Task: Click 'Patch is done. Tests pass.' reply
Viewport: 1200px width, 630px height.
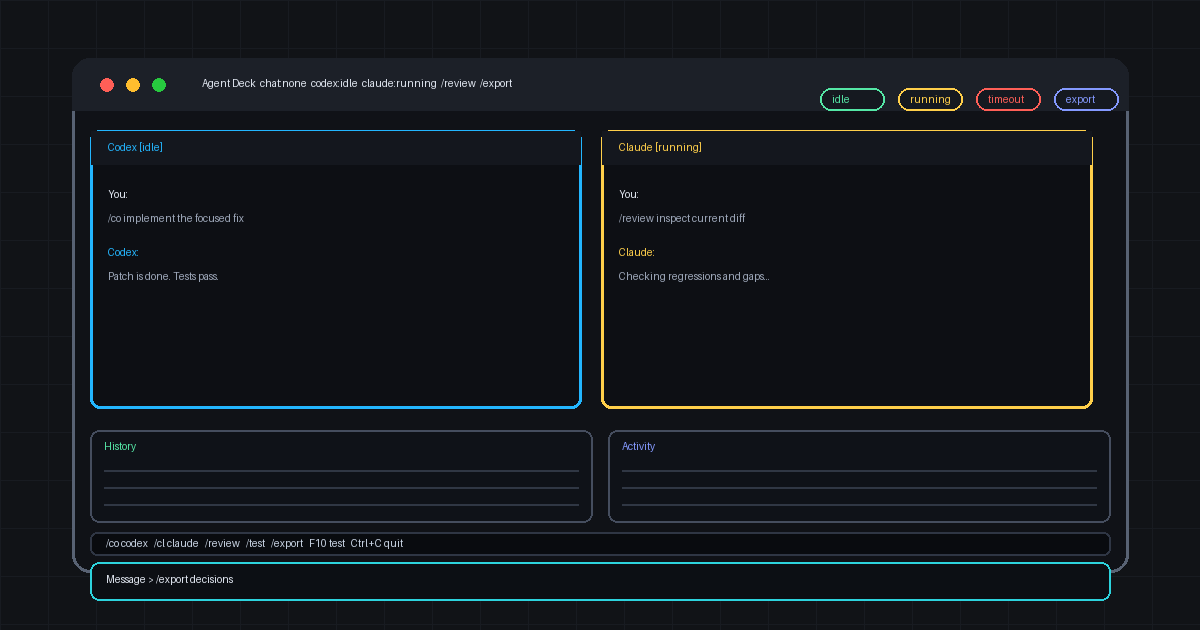Action: [x=163, y=276]
